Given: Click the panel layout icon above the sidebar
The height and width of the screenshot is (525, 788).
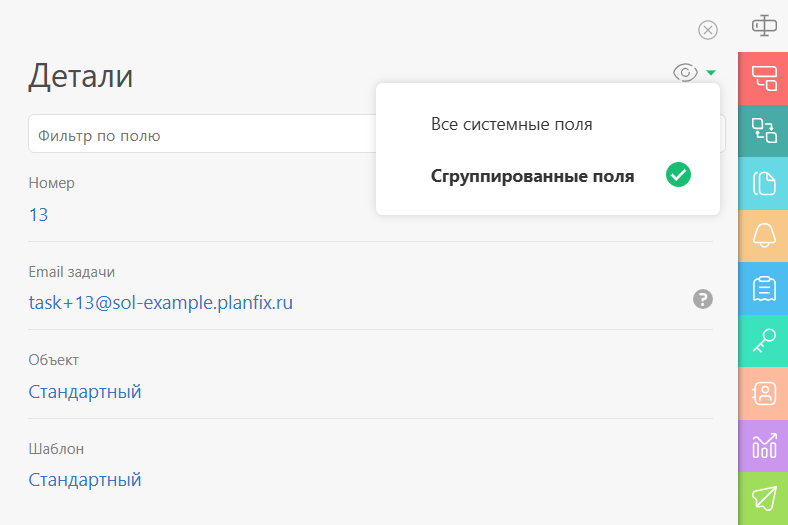Looking at the screenshot, I should click(764, 25).
